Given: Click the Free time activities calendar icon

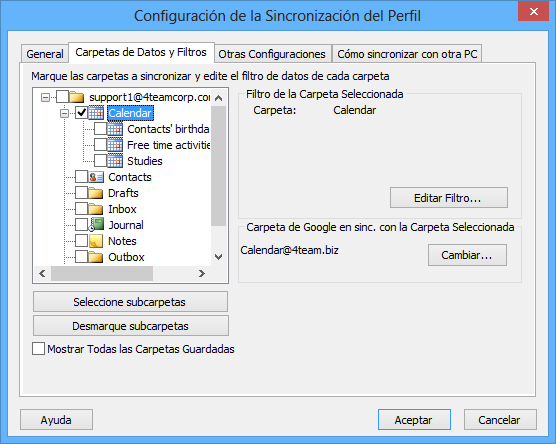Looking at the screenshot, I should pyautogui.click(x=115, y=145).
